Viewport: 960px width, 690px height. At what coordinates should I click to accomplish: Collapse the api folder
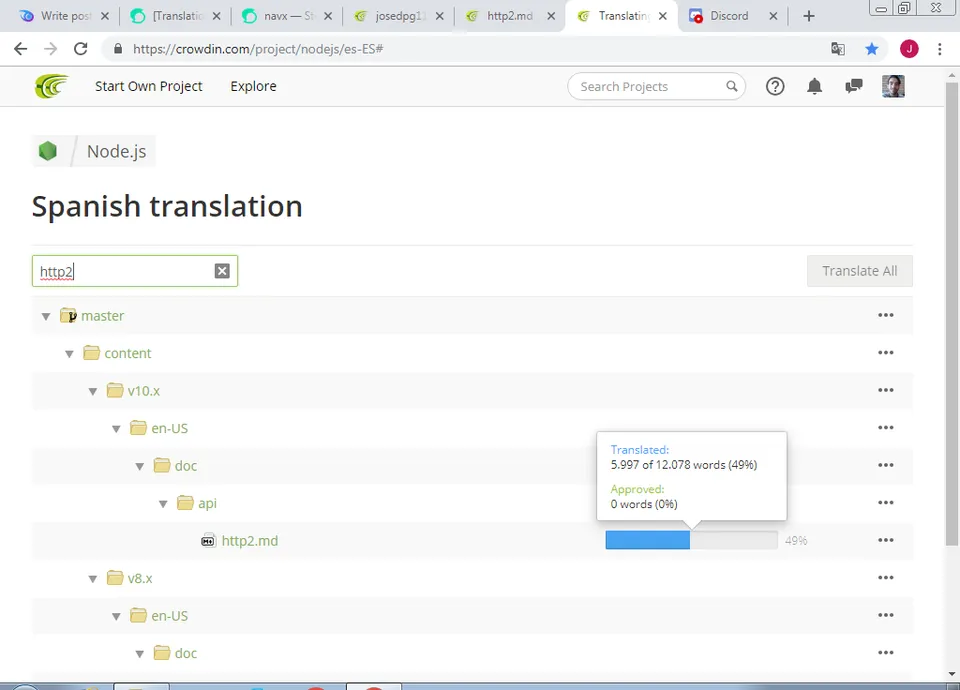(x=163, y=504)
